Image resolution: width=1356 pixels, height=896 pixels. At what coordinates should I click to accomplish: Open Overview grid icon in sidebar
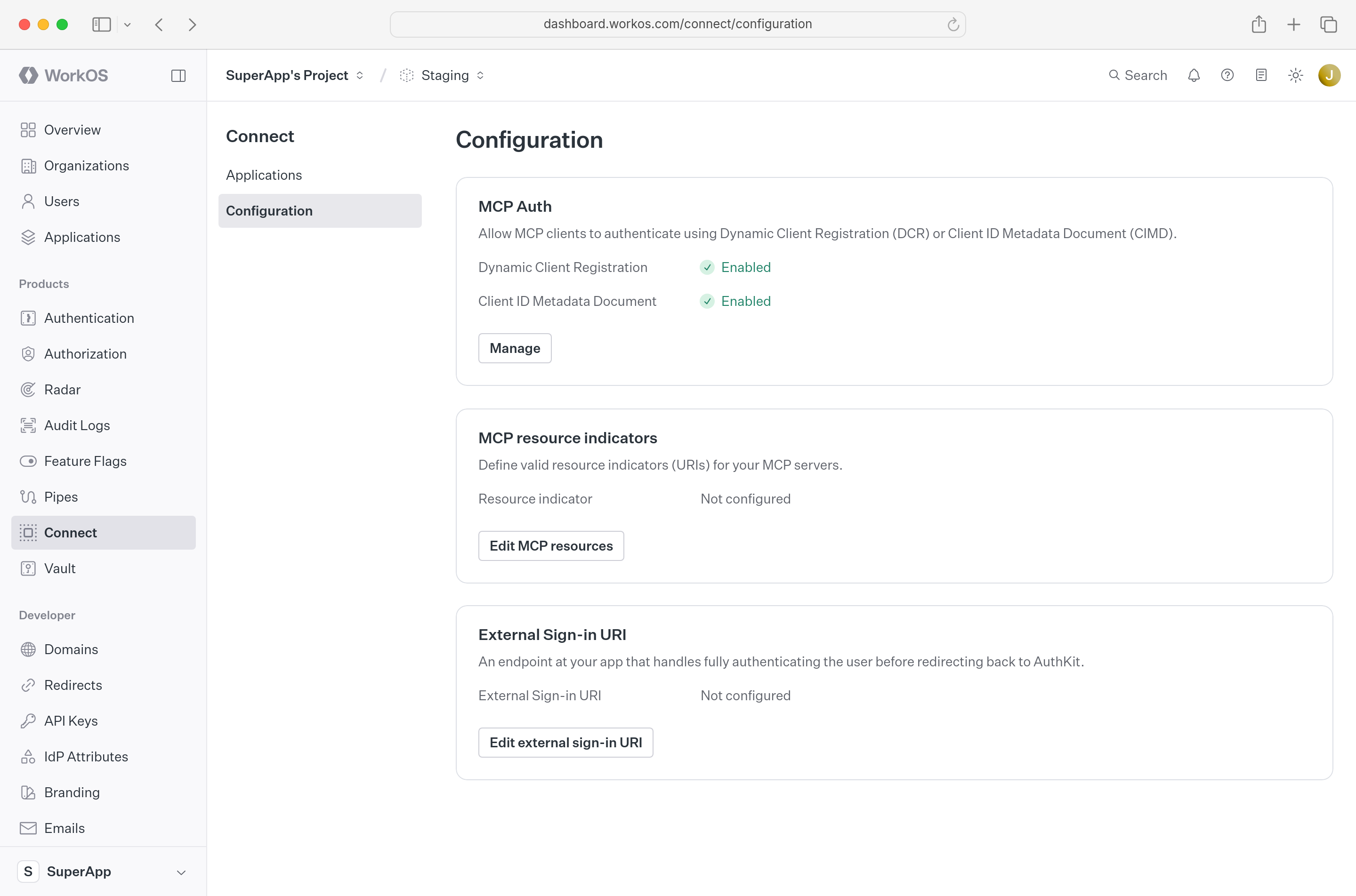point(28,130)
